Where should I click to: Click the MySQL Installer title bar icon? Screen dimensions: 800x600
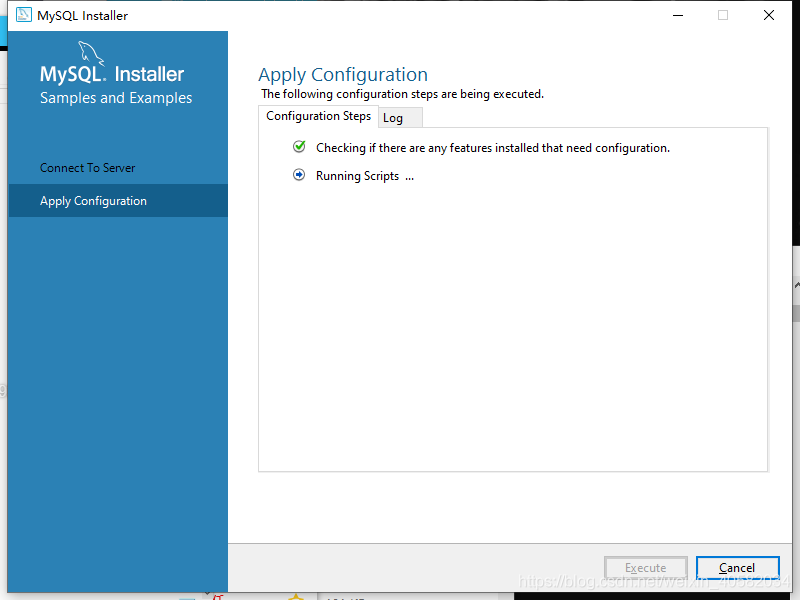(23, 15)
